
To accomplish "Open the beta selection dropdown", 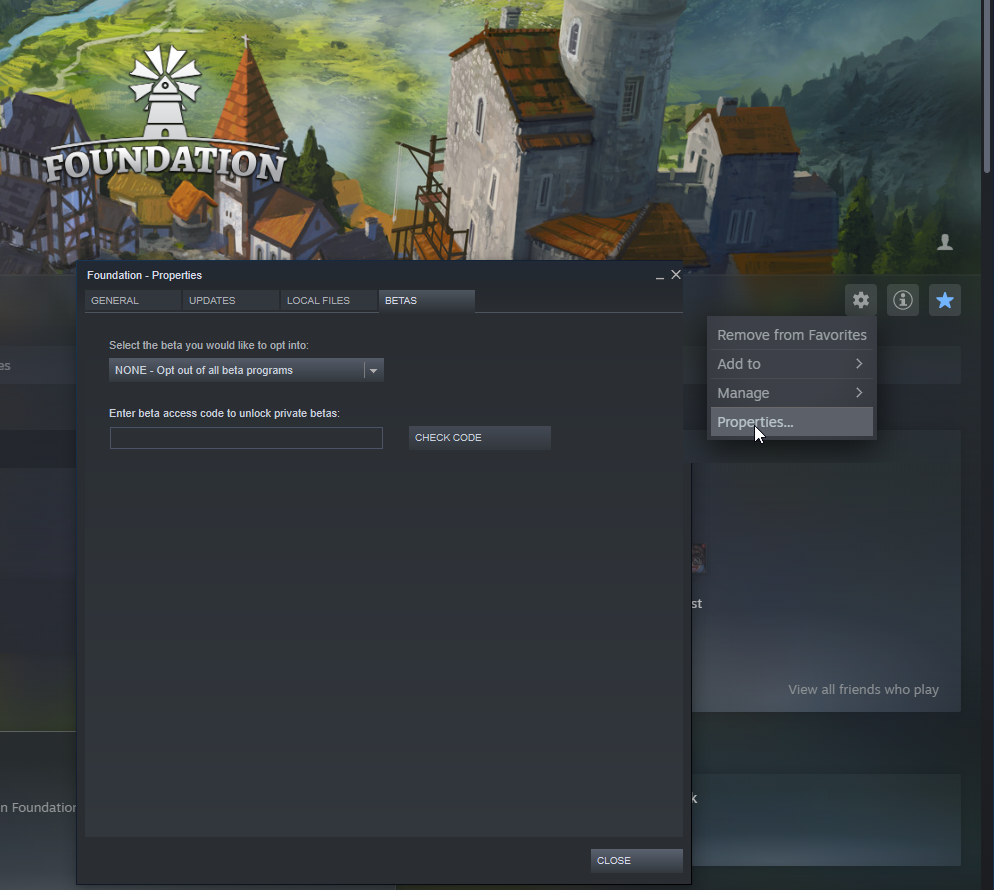I will tap(246, 370).
